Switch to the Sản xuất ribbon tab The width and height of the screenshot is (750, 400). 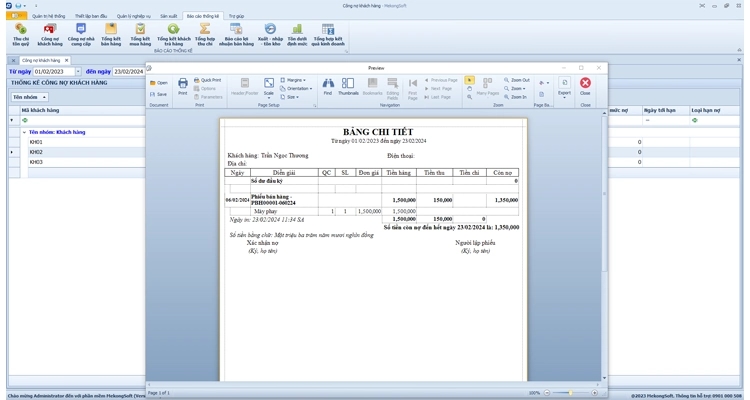click(169, 16)
